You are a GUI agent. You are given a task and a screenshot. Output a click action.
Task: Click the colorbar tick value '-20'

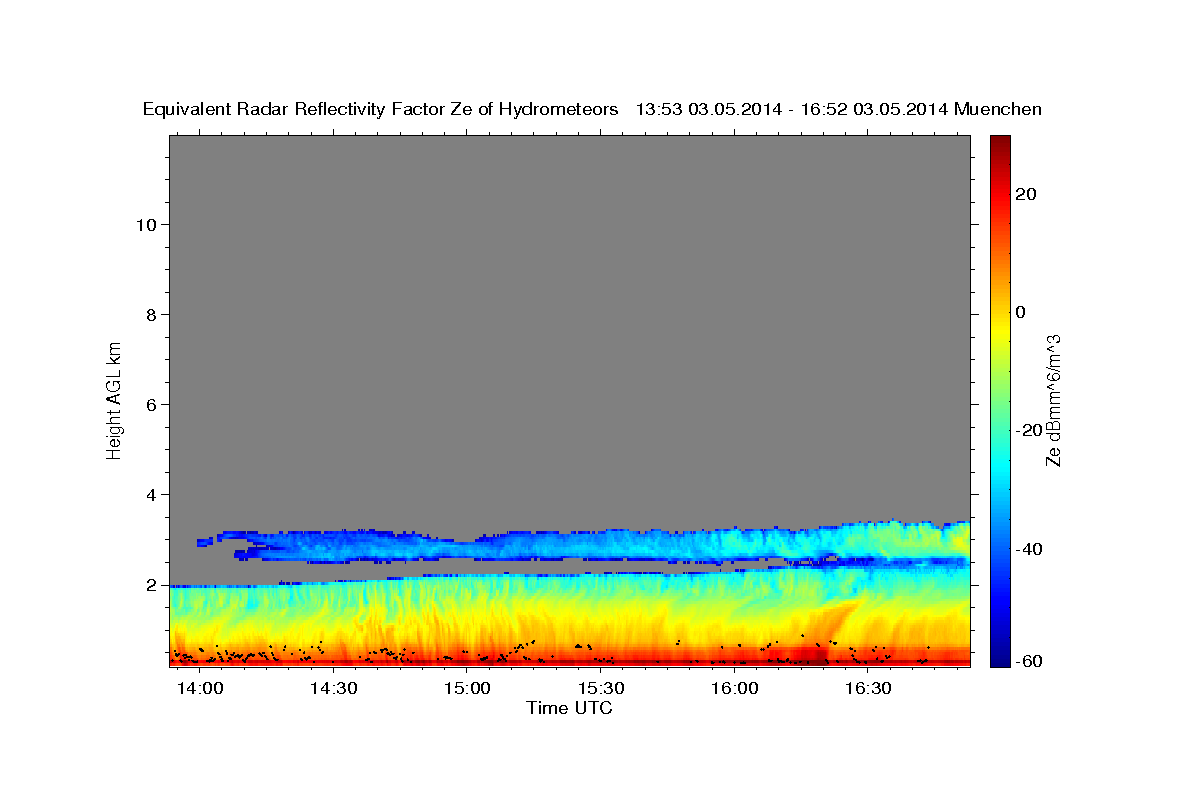(x=1028, y=430)
